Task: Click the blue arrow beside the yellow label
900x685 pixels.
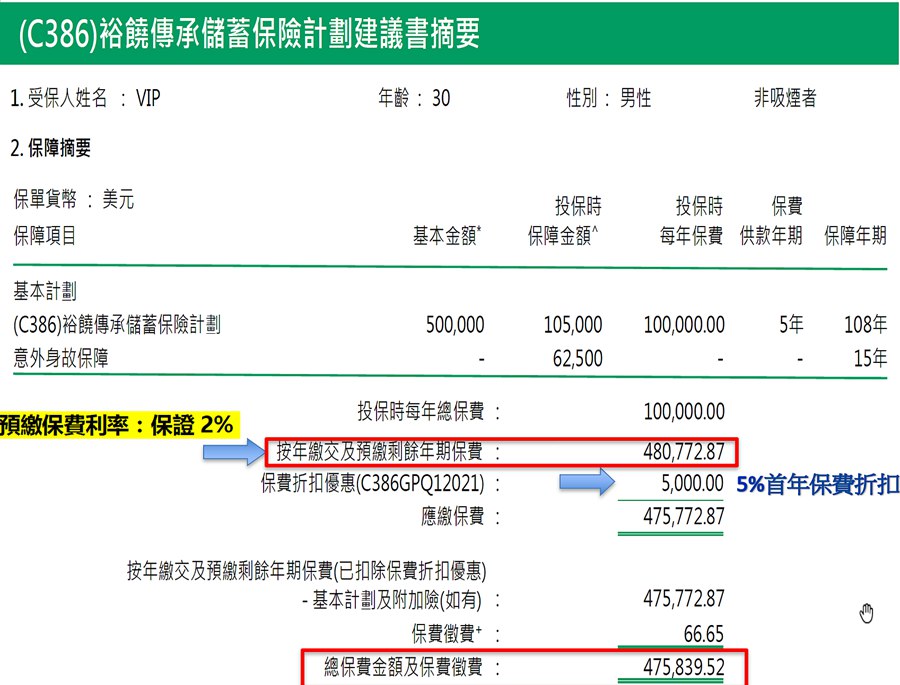Action: pos(231,453)
